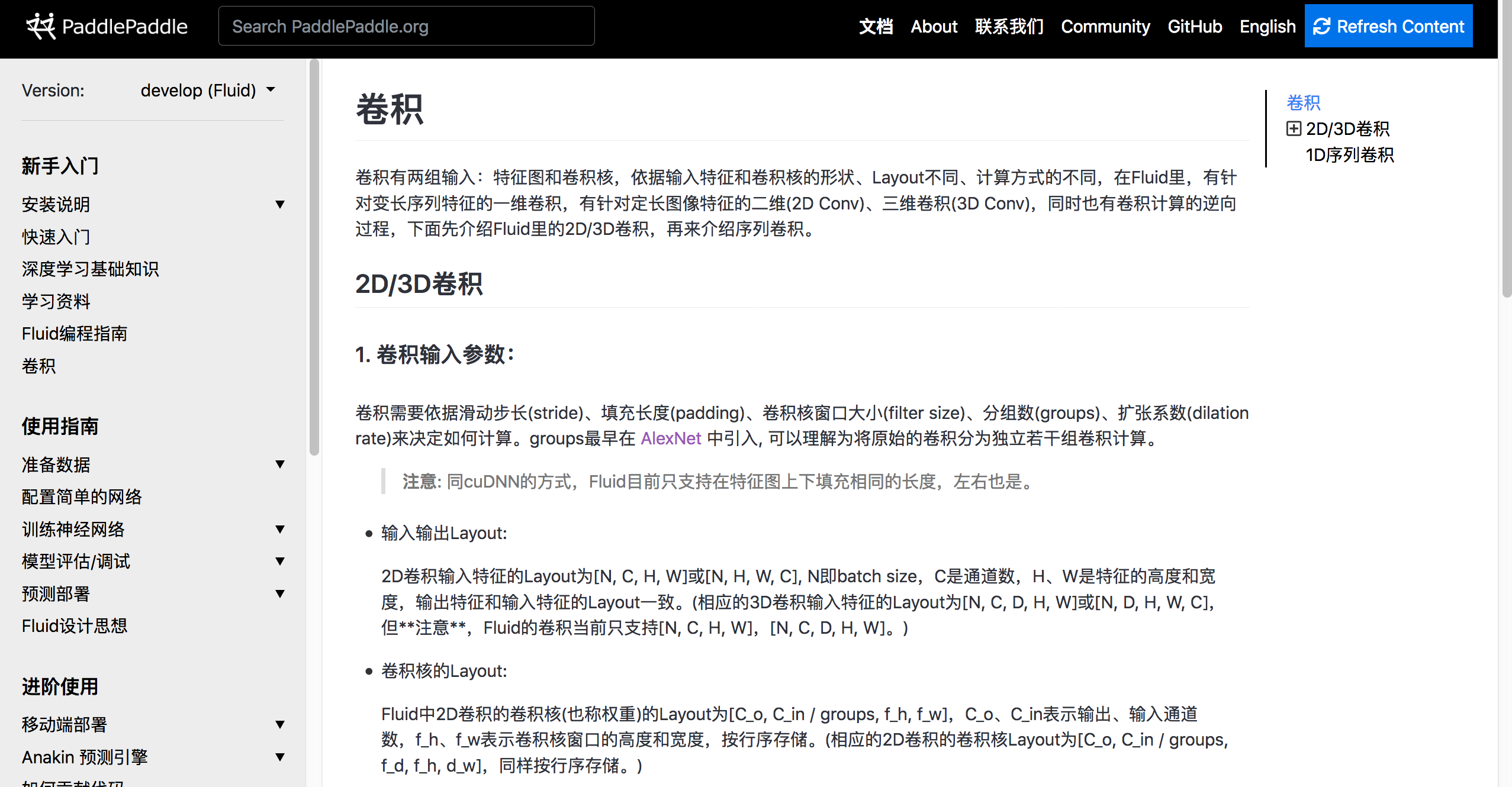Go to GitHub from the header
Screen dimensions: 1512x787
coord(1194,27)
